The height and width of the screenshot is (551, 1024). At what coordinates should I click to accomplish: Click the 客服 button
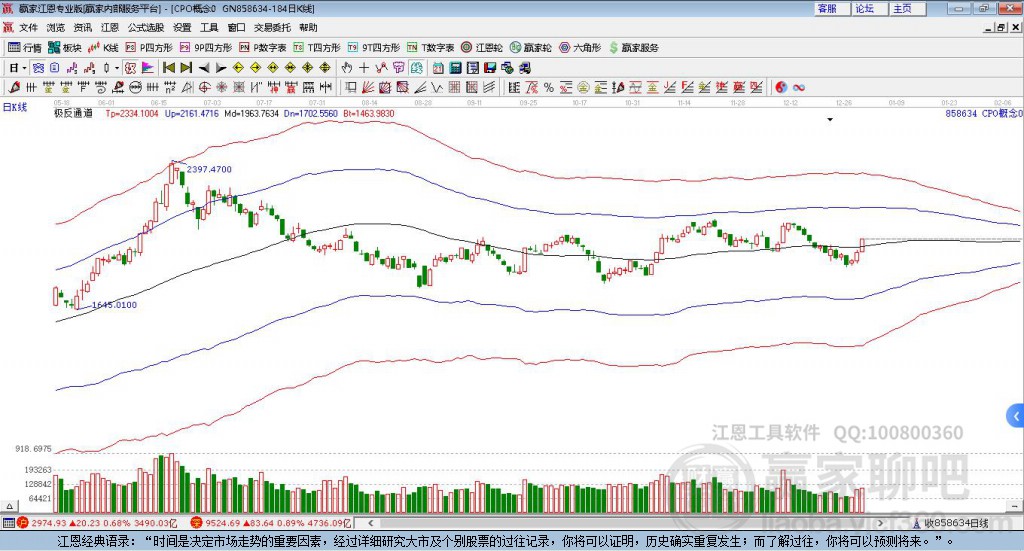832,8
